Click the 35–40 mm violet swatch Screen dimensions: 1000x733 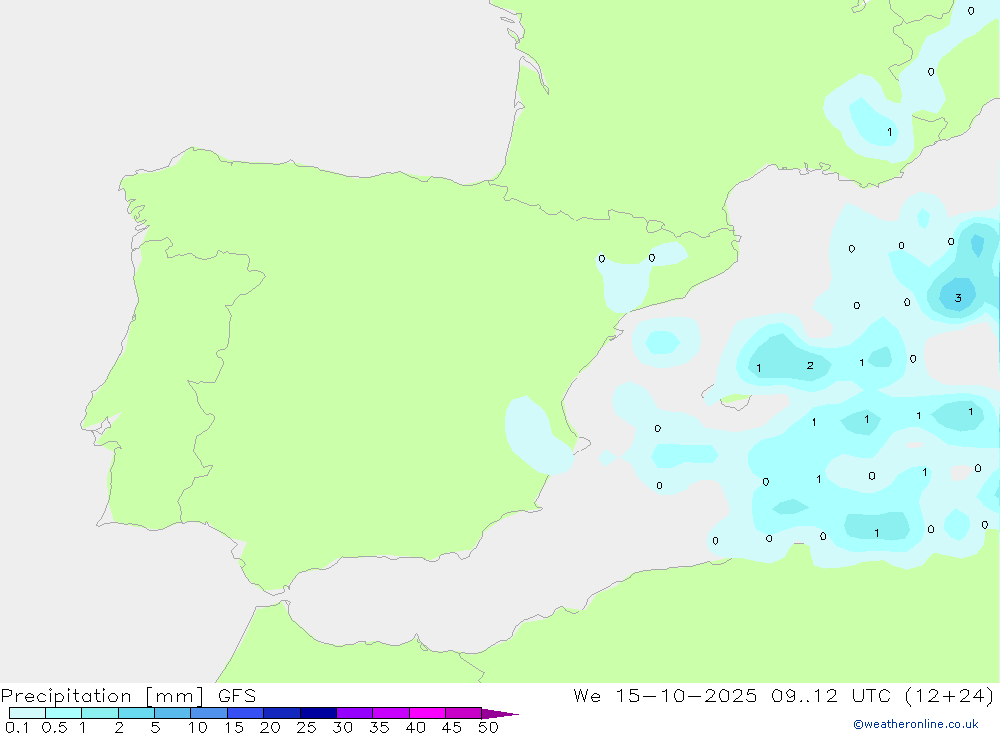point(390,713)
